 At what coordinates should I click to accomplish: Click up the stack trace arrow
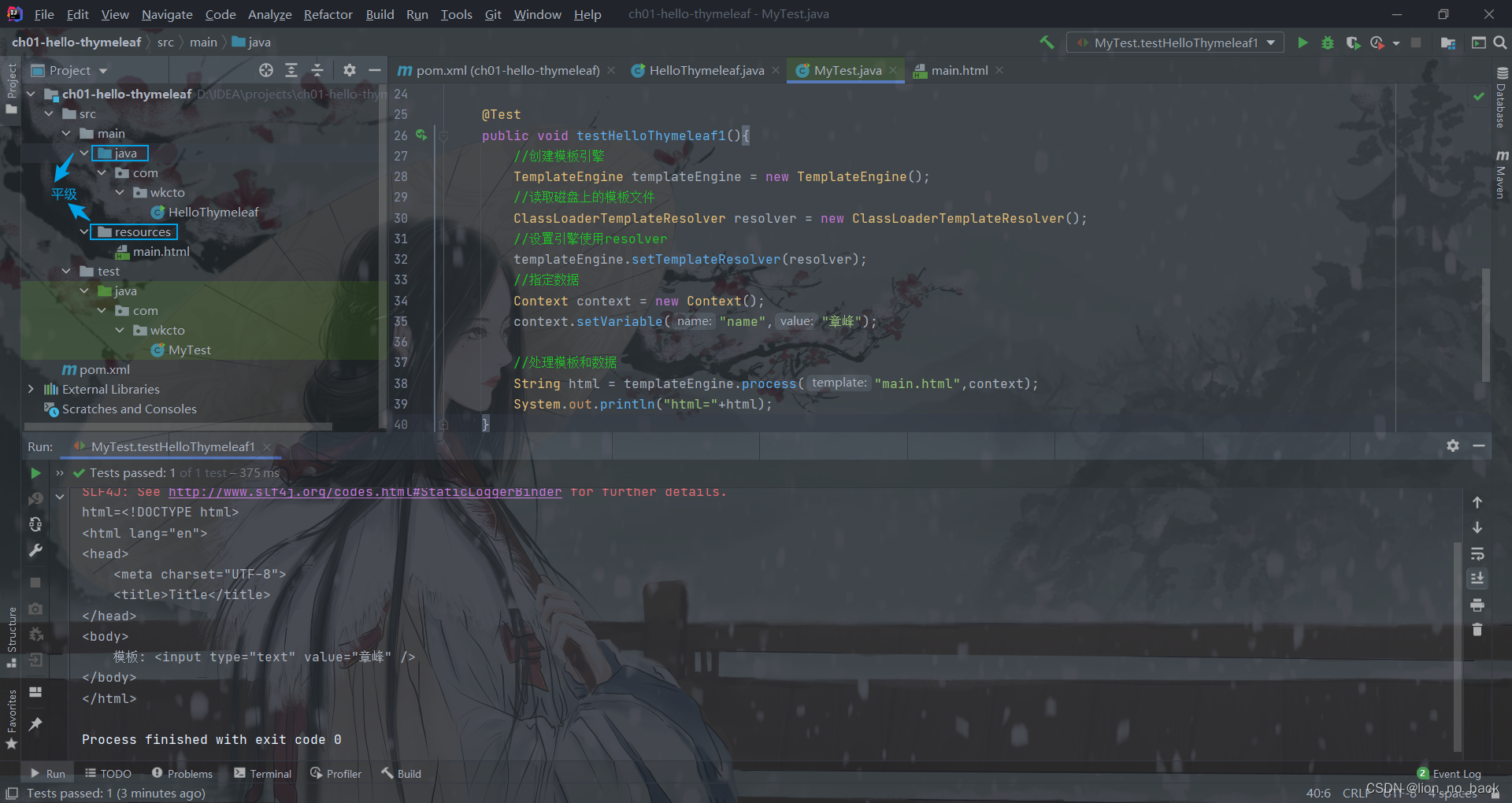tap(1477, 502)
